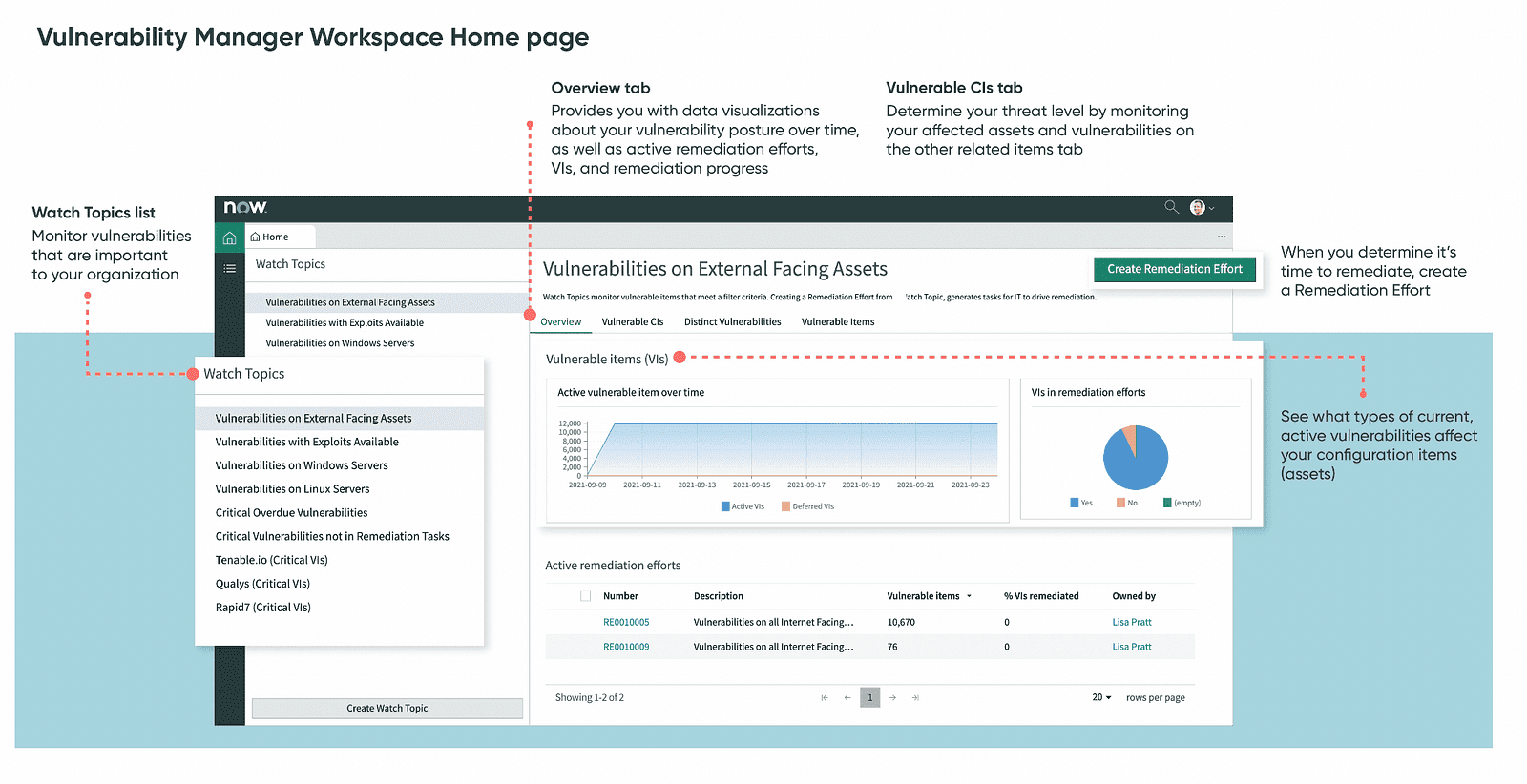Open remediation effort RE0010005
The width and height of the screenshot is (1527, 784).
(x=626, y=622)
